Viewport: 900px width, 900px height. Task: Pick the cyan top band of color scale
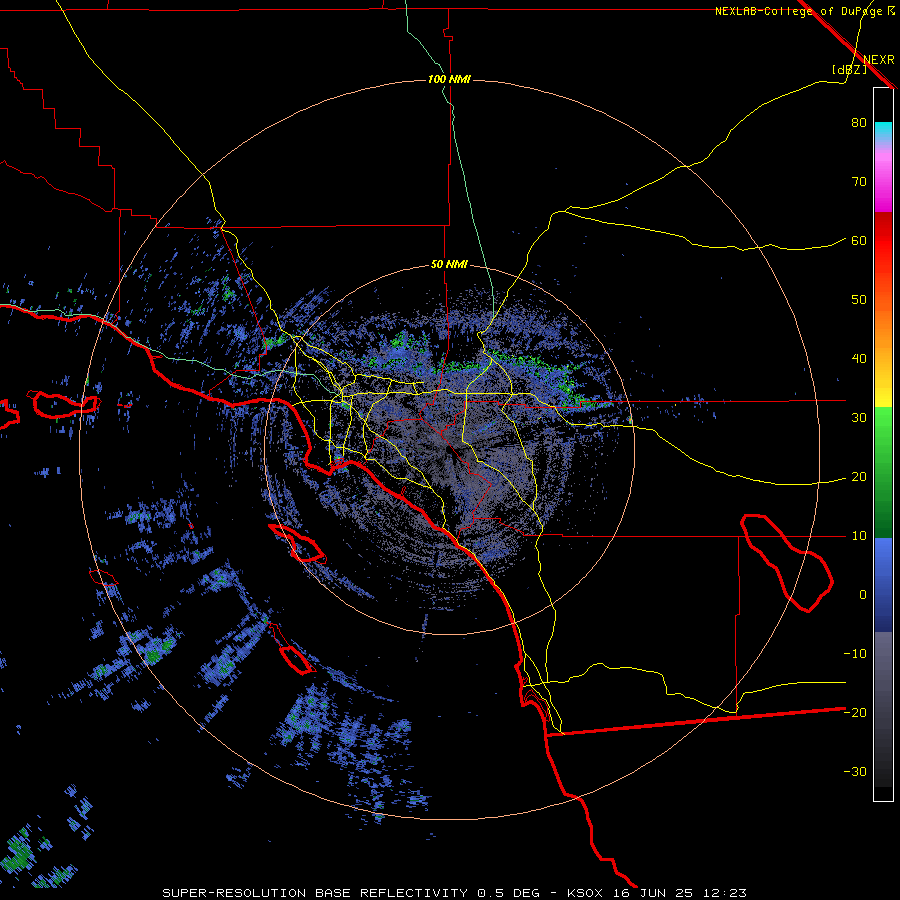pyautogui.click(x=883, y=131)
